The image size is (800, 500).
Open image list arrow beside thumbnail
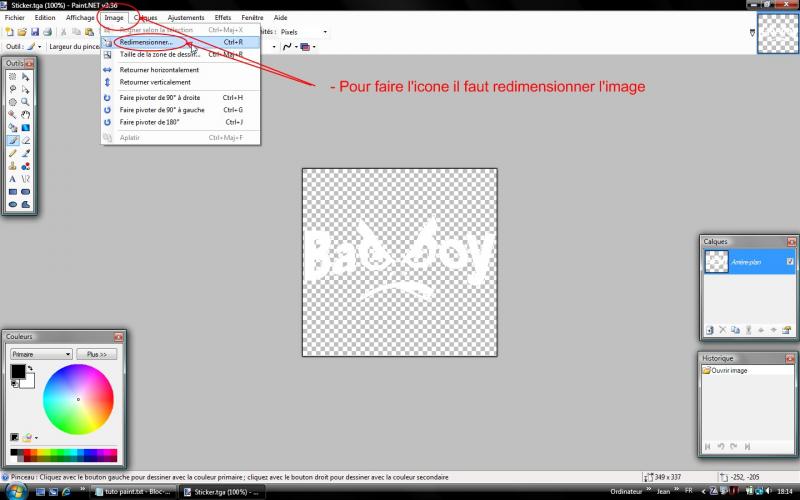(752, 33)
